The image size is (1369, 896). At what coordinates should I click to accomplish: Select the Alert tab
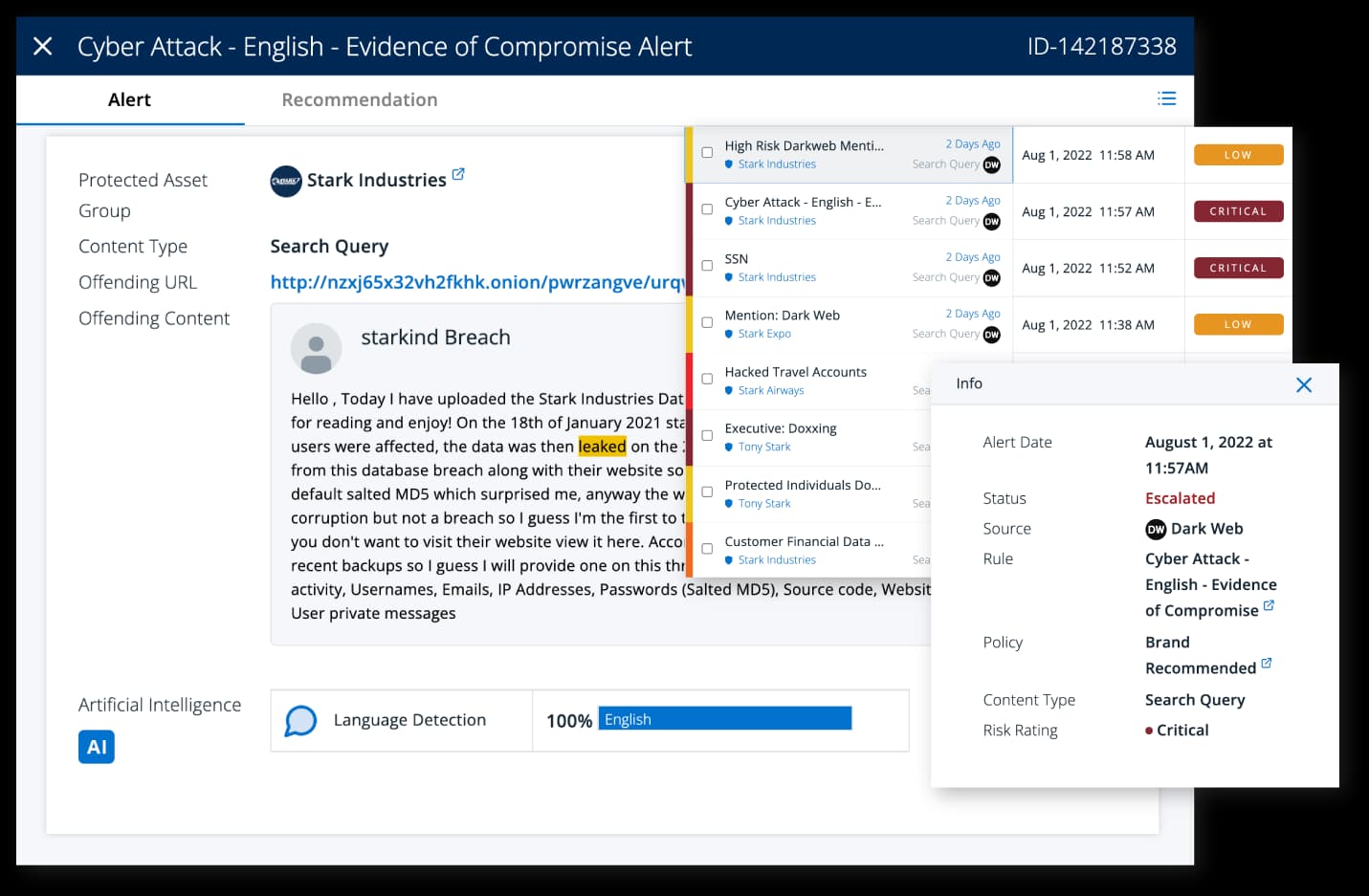pyautogui.click(x=129, y=100)
